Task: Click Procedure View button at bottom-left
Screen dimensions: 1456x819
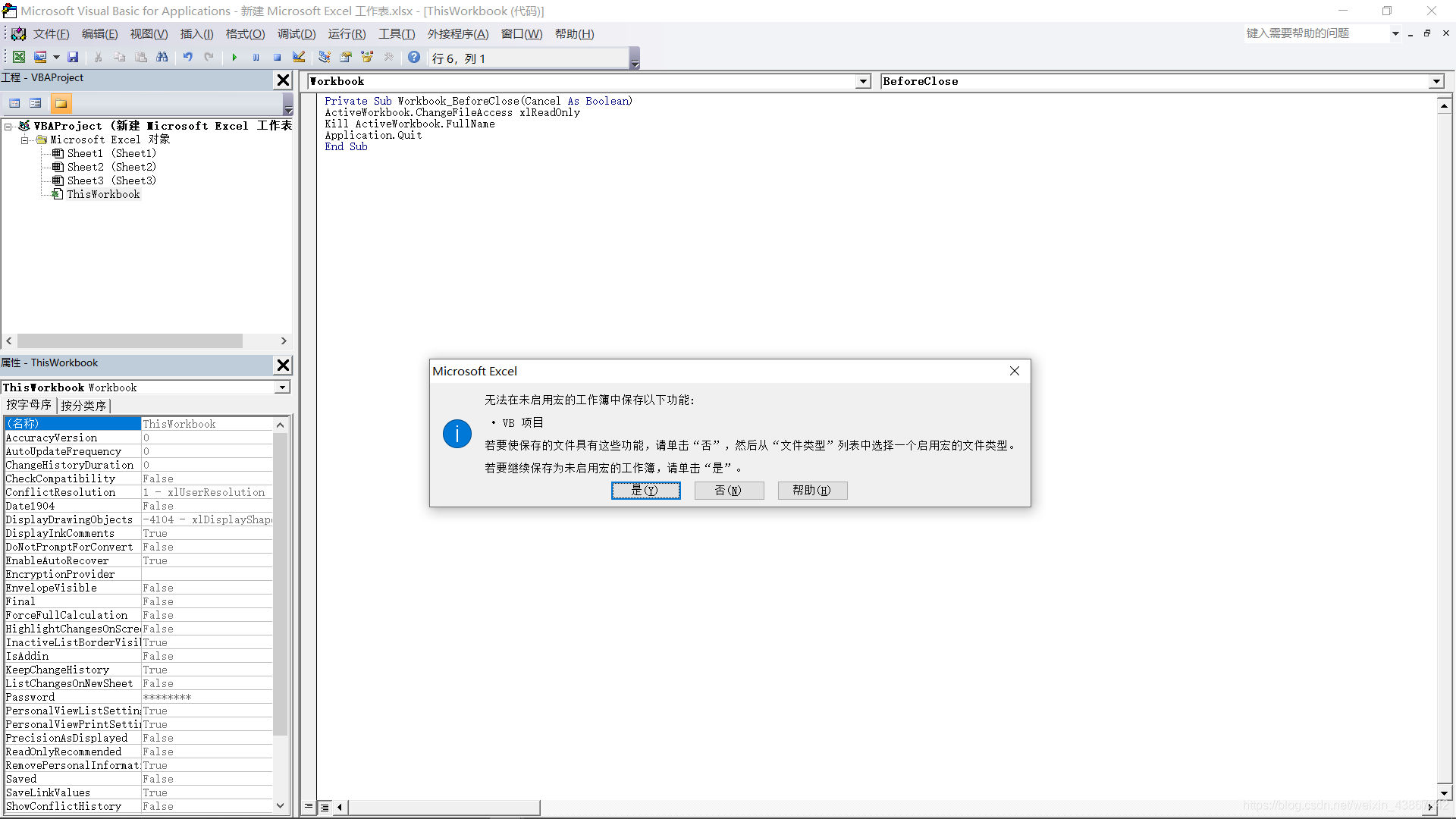Action: (308, 807)
